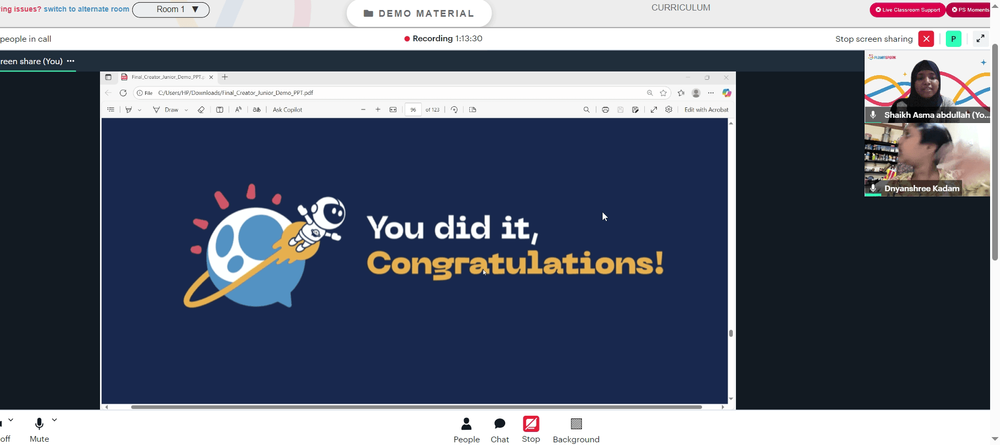Open PDF viewer settings gear
The image size is (1000, 445).
(668, 110)
